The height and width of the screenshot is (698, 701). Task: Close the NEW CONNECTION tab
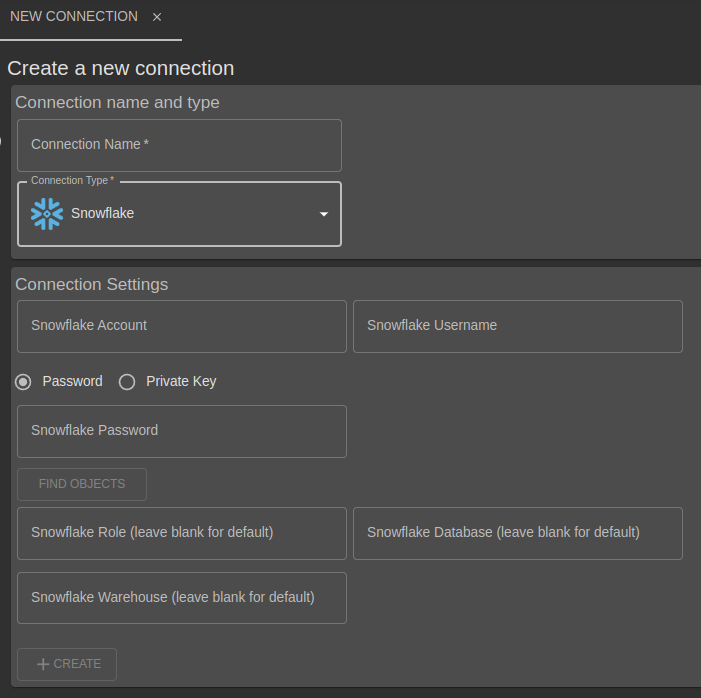(157, 17)
